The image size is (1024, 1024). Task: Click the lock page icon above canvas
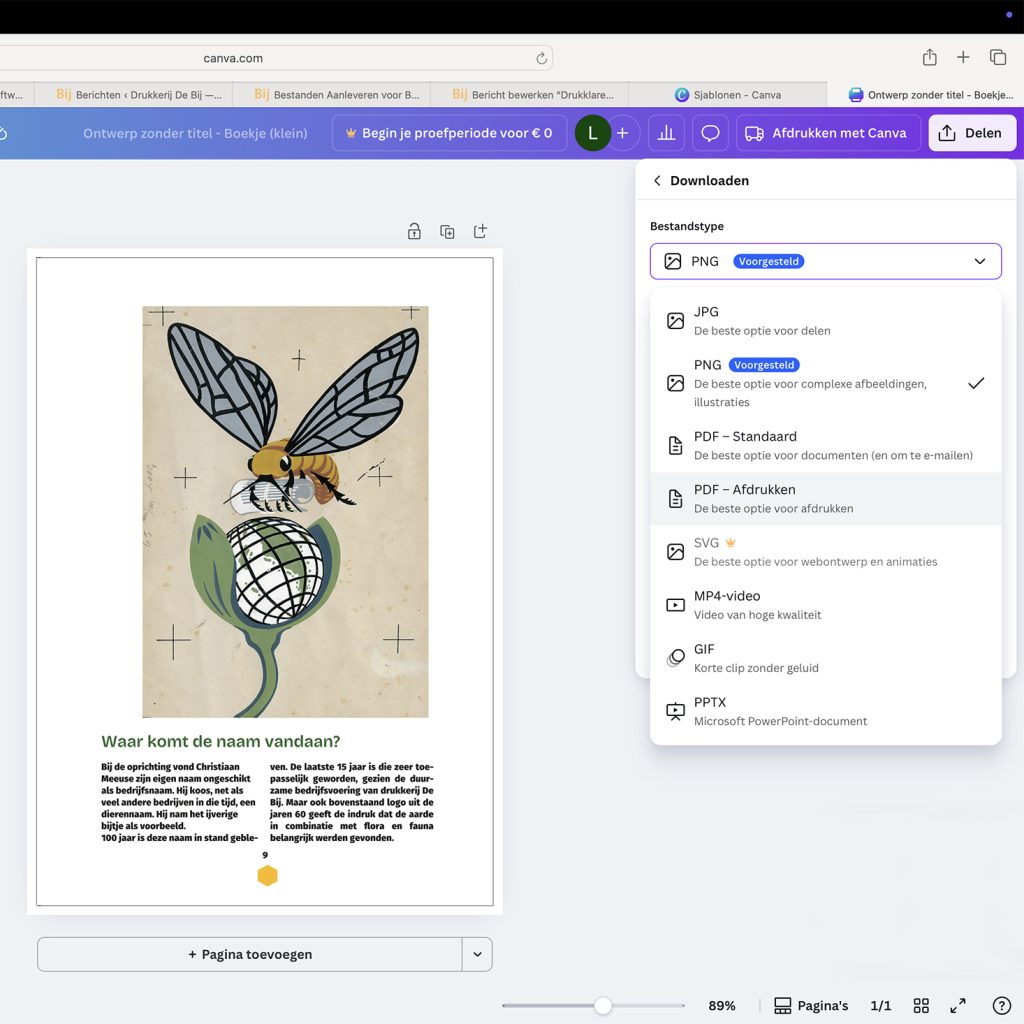tap(414, 232)
